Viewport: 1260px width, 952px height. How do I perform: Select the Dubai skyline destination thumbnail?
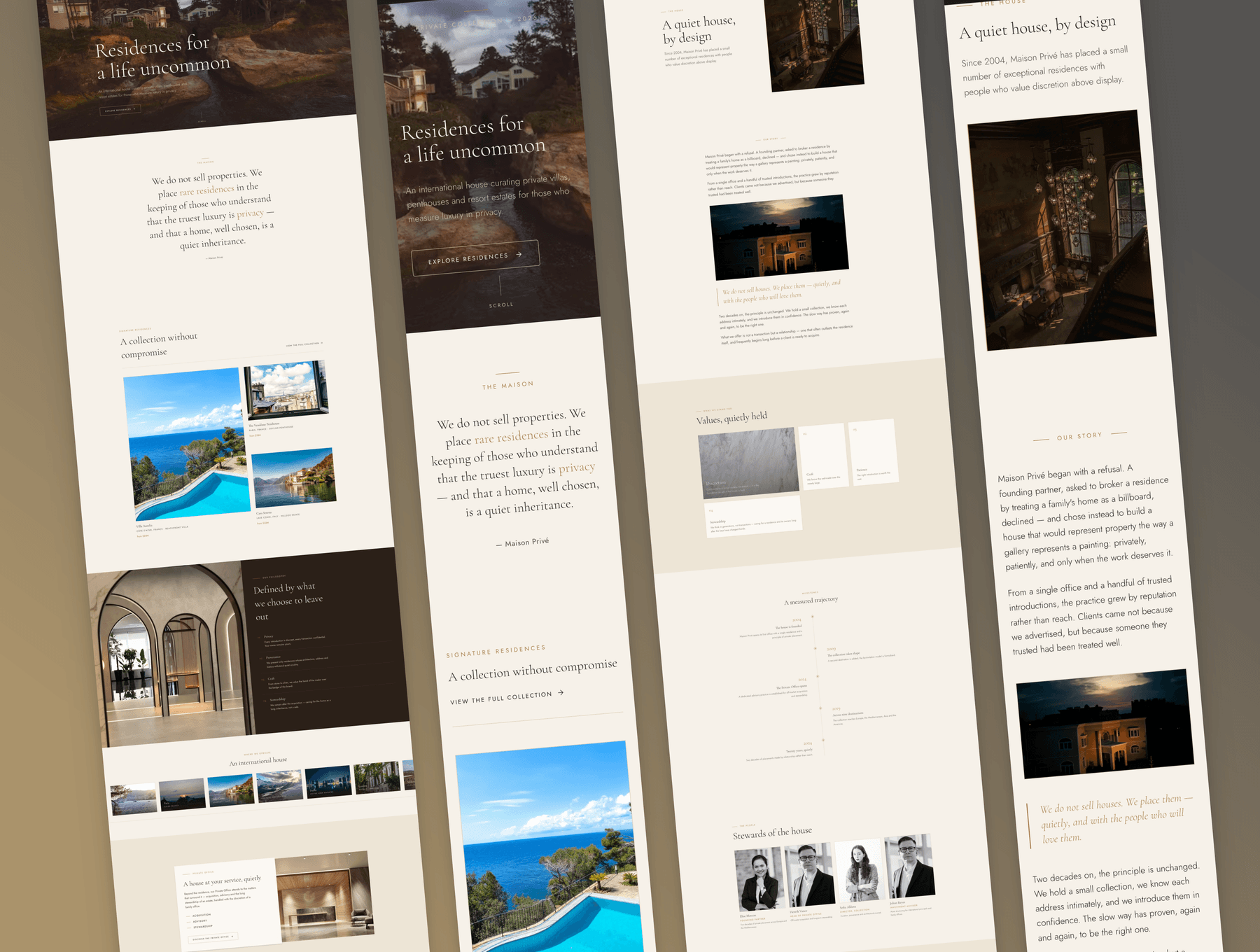coord(329,781)
